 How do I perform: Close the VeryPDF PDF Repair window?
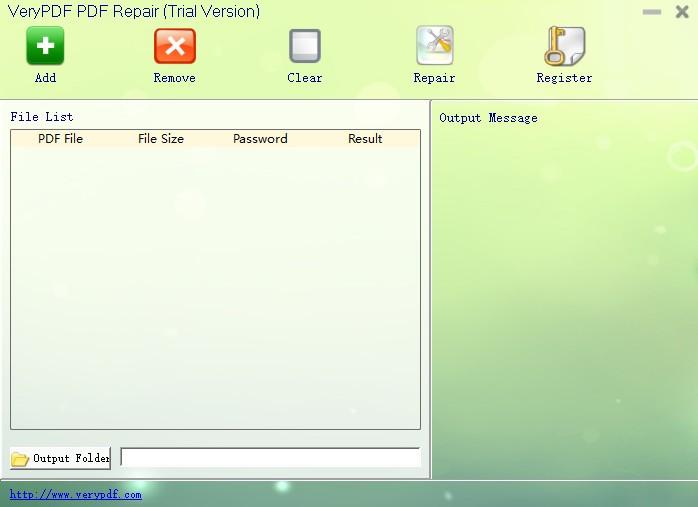coord(682,12)
